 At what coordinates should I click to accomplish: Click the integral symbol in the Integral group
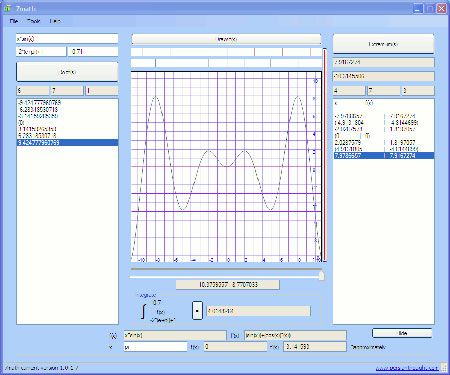click(x=144, y=311)
